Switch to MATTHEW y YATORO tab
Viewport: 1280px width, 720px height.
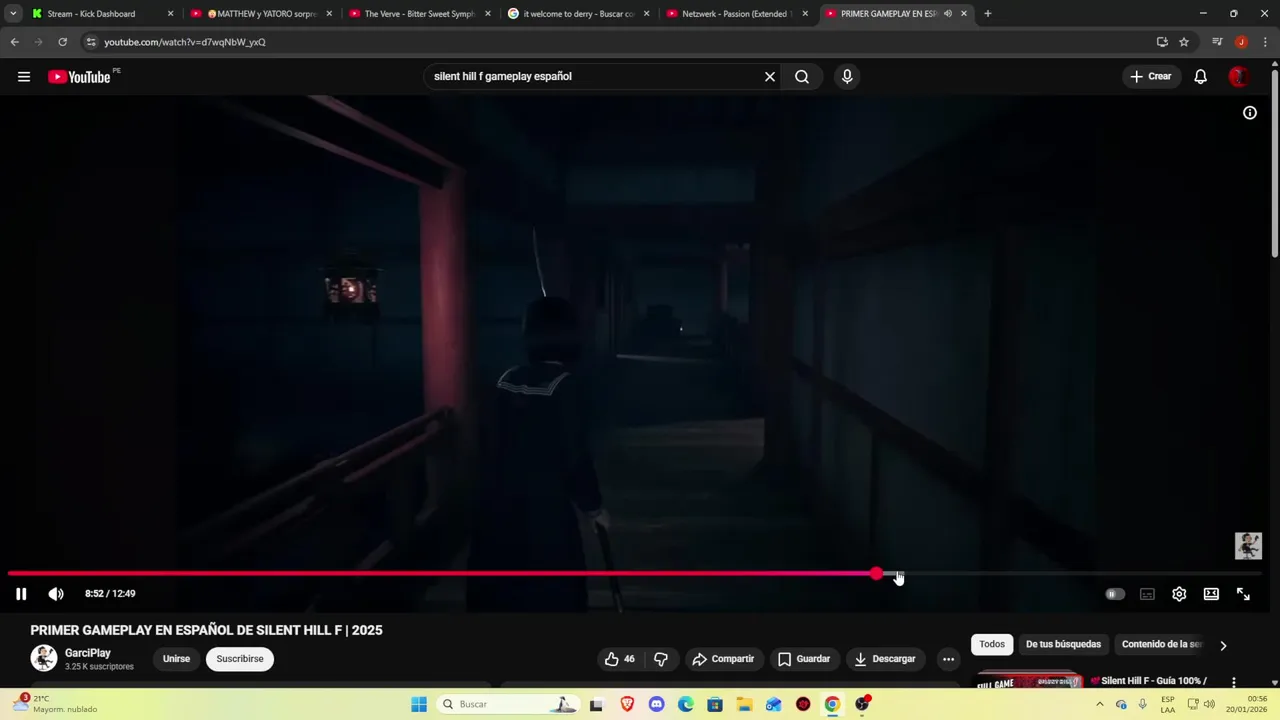260,14
